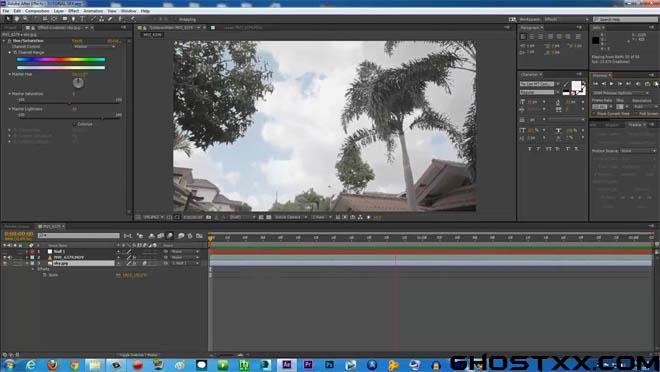Image resolution: width=660 pixels, height=372 pixels.
Task: Apply Faux Bold in the Character panel
Action: point(530,149)
